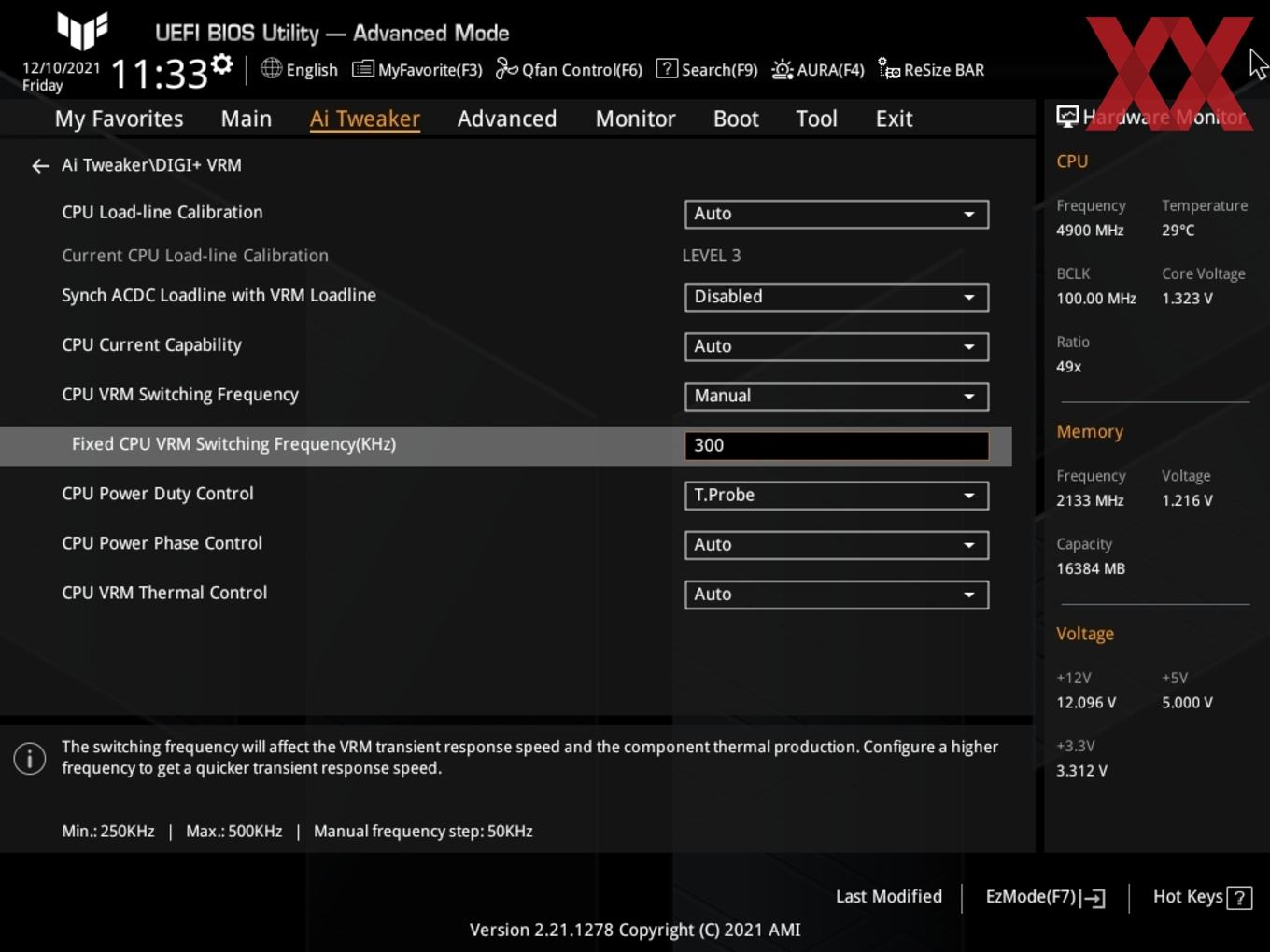Click the EzMode exit arrow icon
This screenshot has height=952, width=1270.
click(x=1093, y=898)
